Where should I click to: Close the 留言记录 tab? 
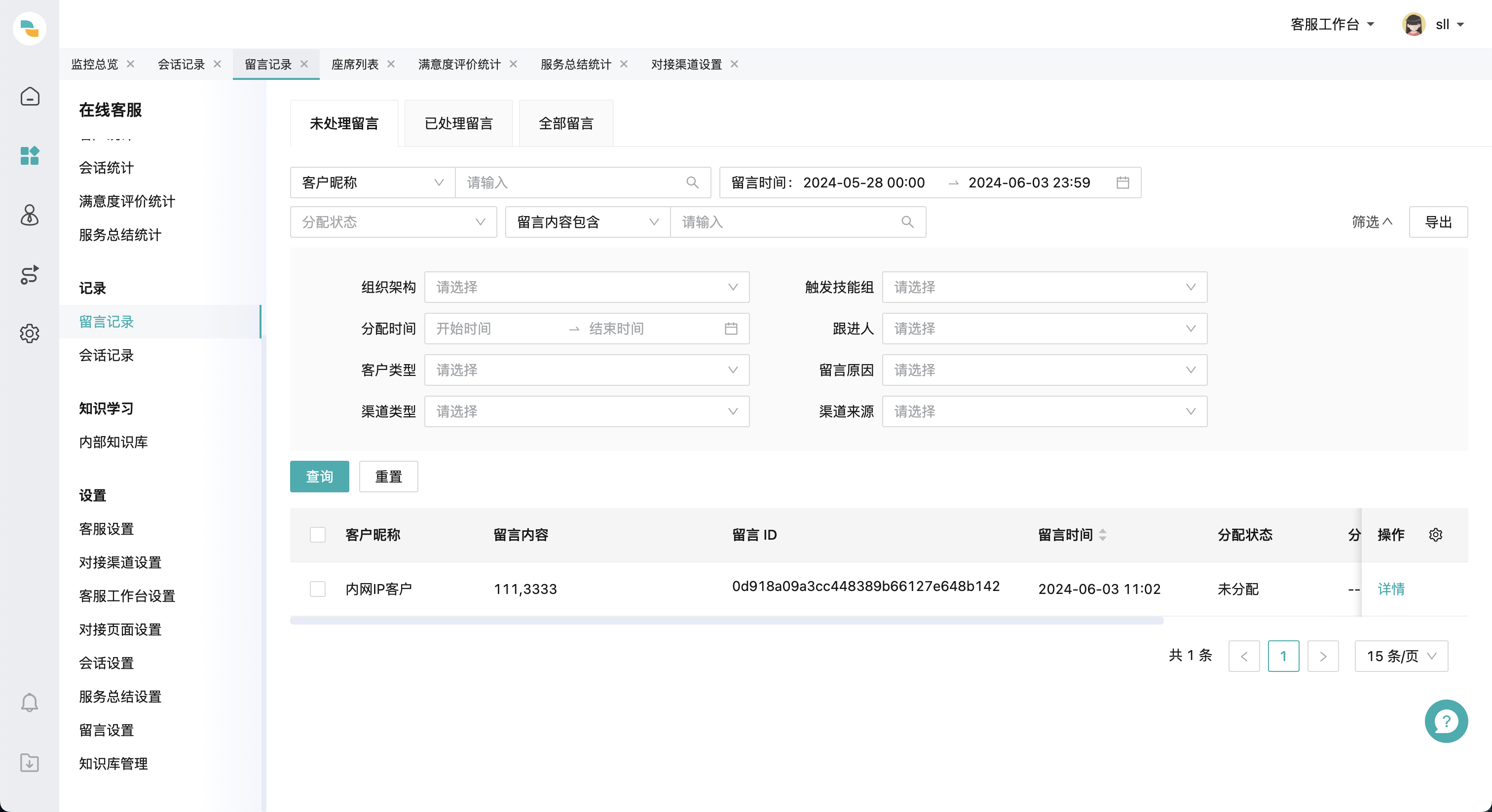(304, 64)
